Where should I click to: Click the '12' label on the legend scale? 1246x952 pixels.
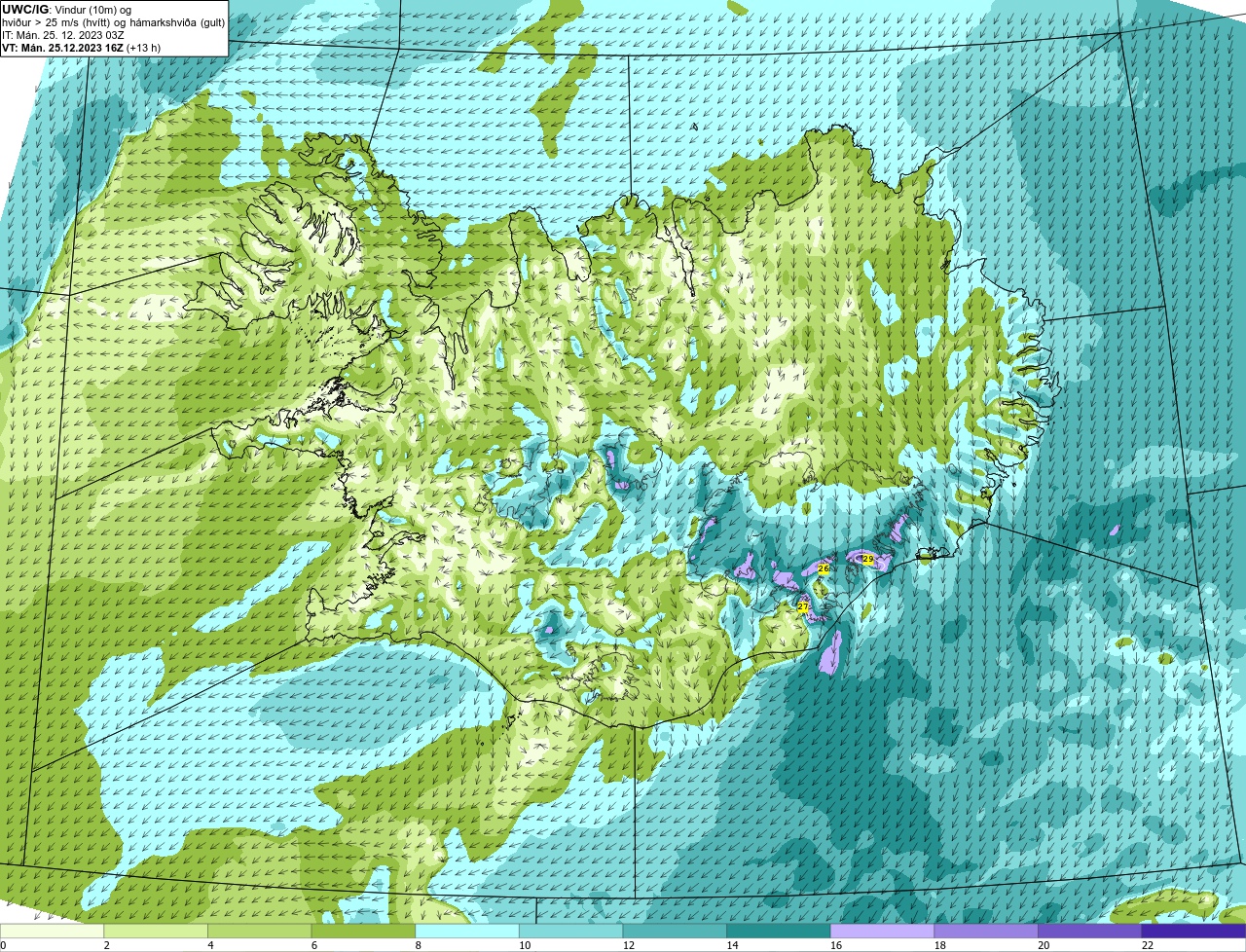tap(629, 945)
